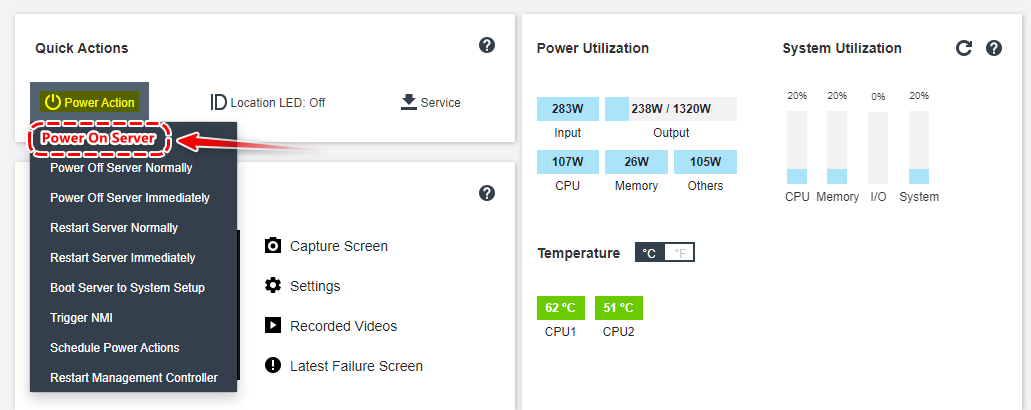The image size is (1031, 410).
Task: Click the CPU1 62 °C temperature badge
Action: point(561,308)
